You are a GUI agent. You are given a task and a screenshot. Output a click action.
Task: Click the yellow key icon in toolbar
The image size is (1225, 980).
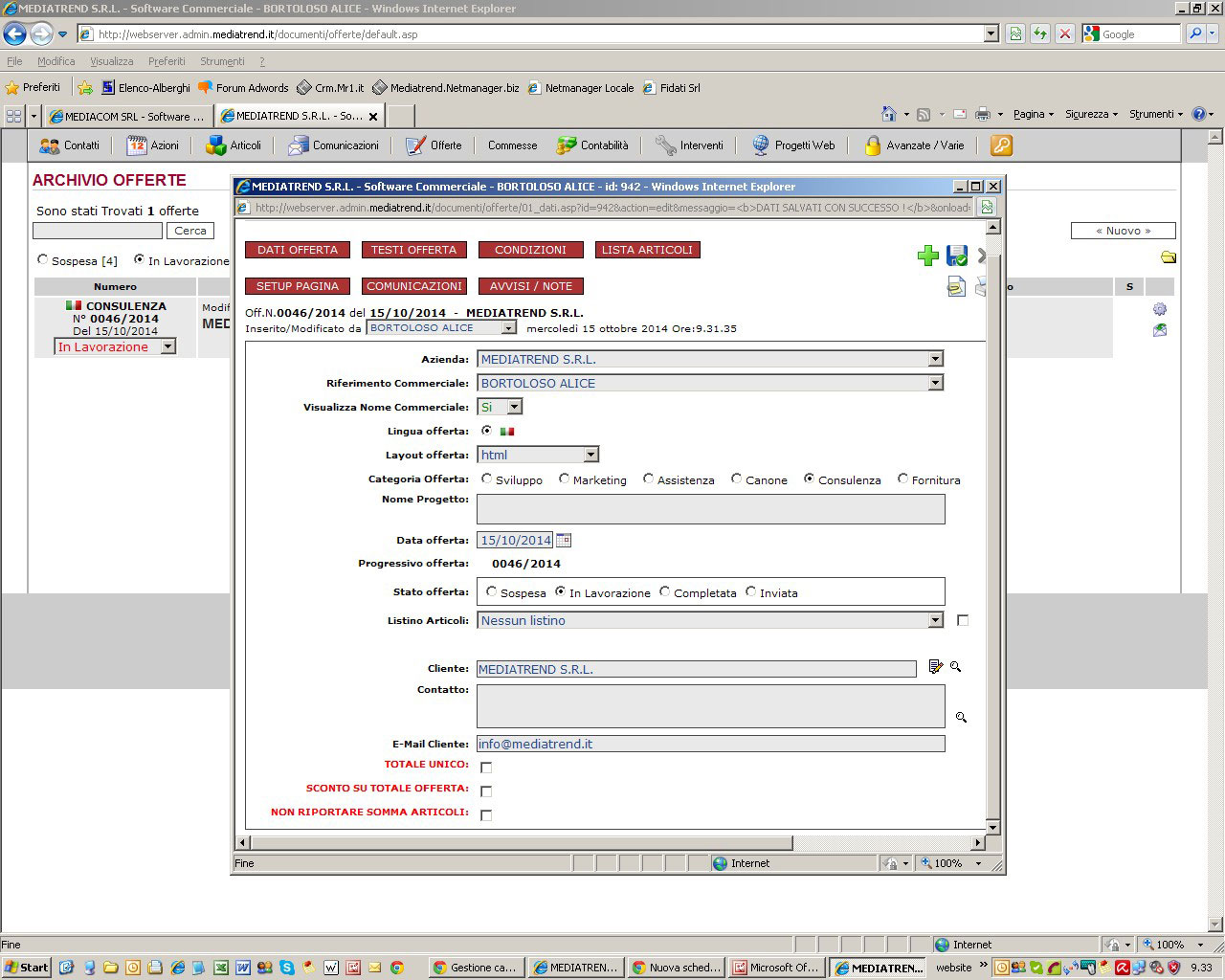[x=1001, y=145]
